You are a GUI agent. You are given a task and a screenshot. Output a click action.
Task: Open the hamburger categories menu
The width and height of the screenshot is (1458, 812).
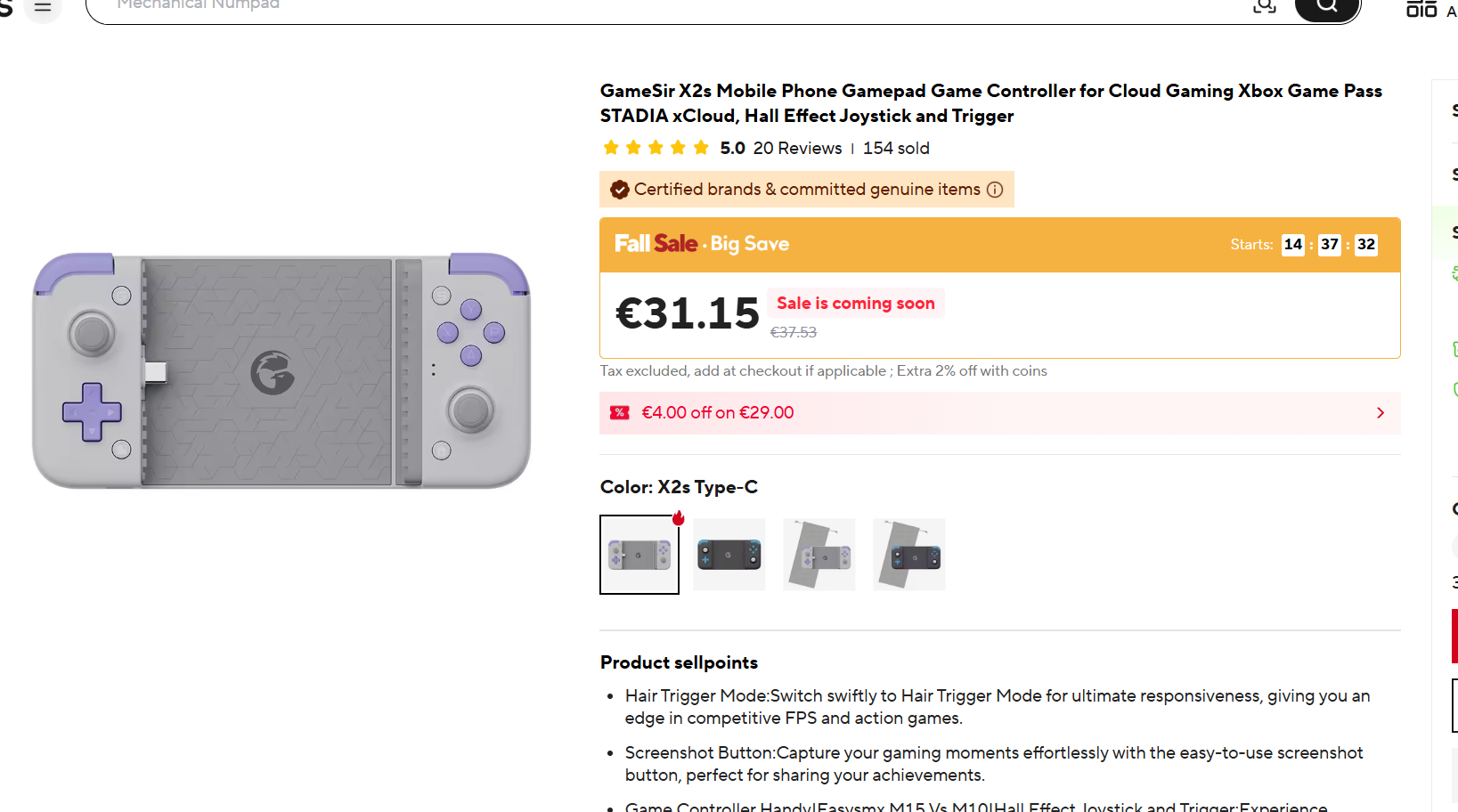tap(42, 7)
